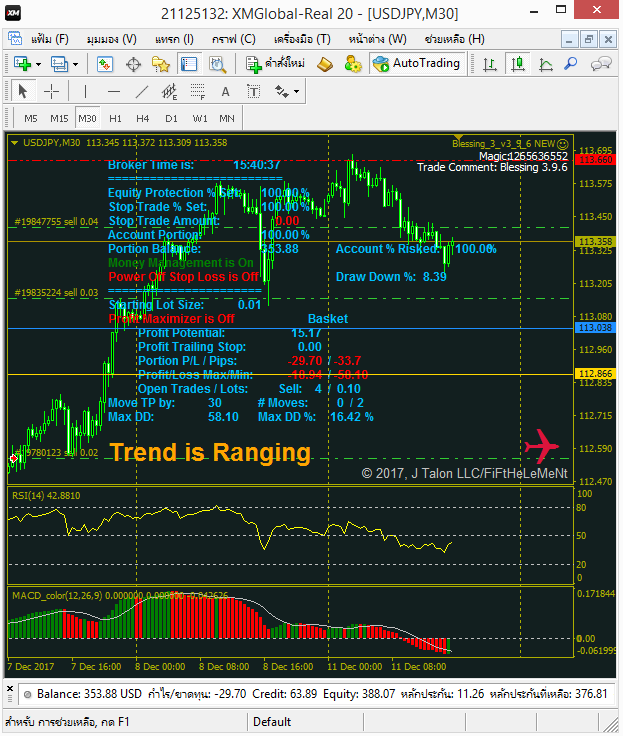Switch timeframe to M15
The height and width of the screenshot is (736, 623).
click(x=59, y=119)
